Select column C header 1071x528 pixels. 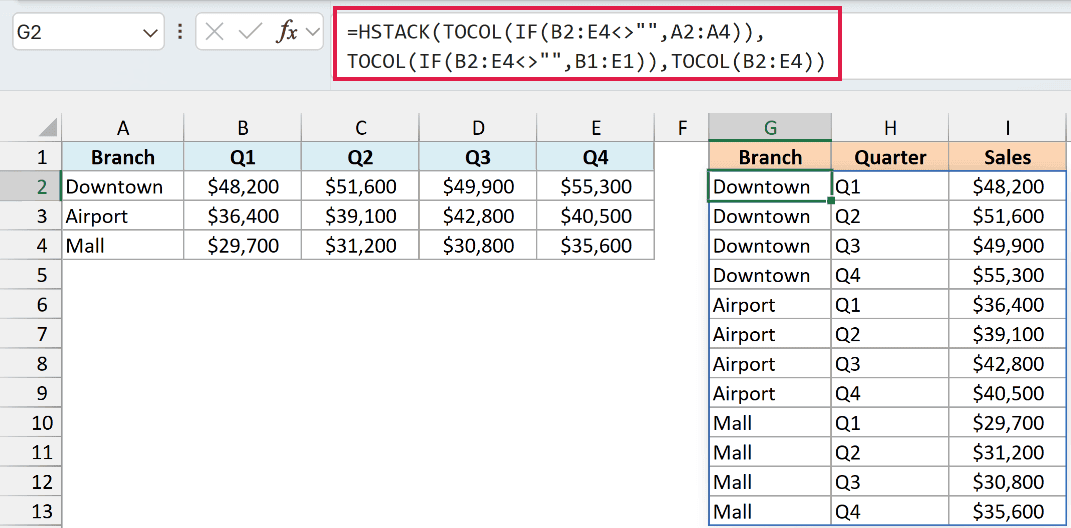[361, 128]
